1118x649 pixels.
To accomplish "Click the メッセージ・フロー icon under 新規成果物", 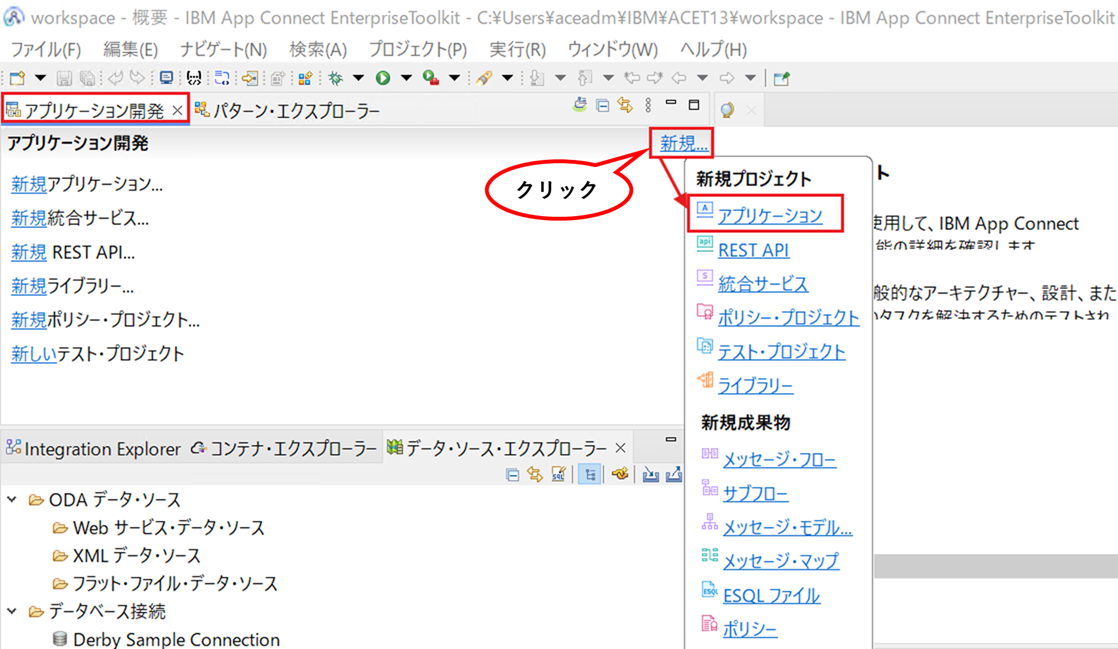I will click(x=709, y=454).
